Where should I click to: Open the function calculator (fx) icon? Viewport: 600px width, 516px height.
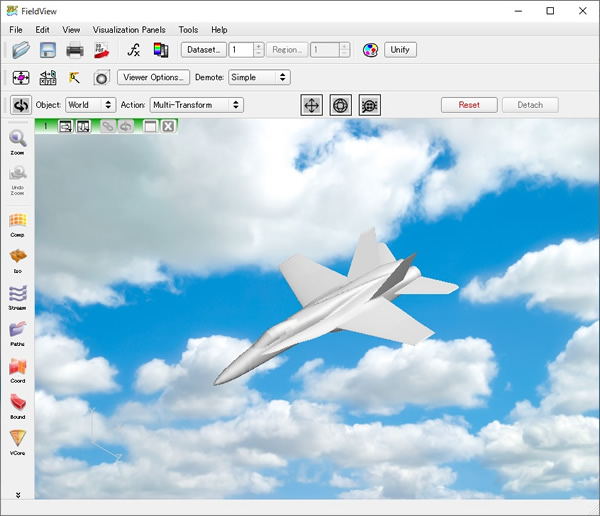[x=133, y=50]
